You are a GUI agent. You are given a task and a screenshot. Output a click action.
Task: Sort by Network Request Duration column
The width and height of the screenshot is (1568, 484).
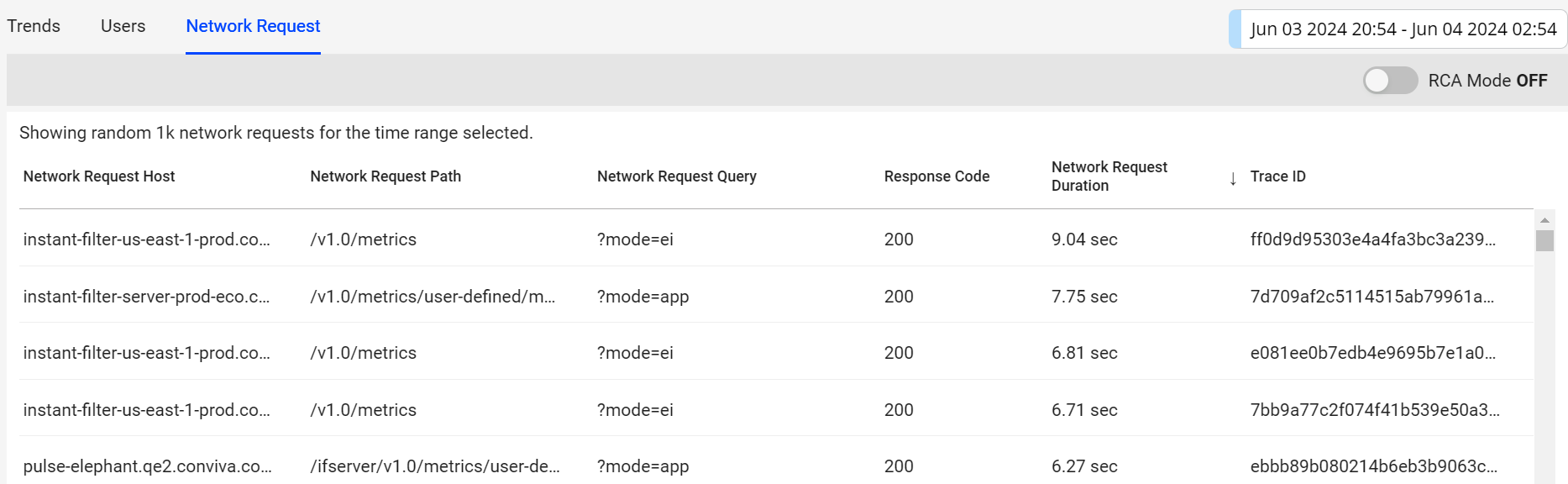click(1109, 176)
